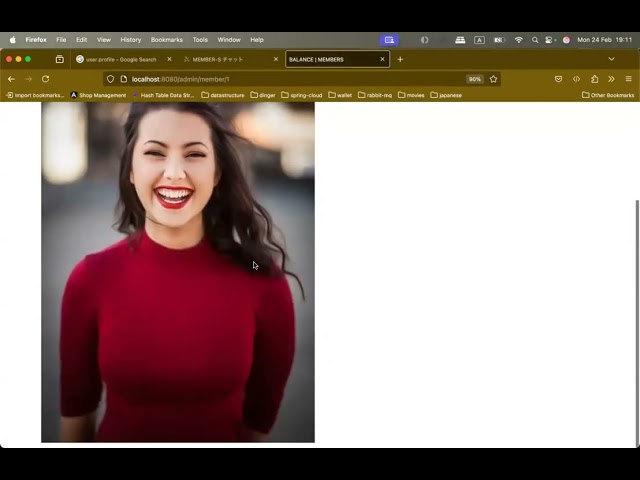Expand the list all tabs dropdown
Image resolution: width=640 pixels, height=480 pixels.
(x=611, y=59)
